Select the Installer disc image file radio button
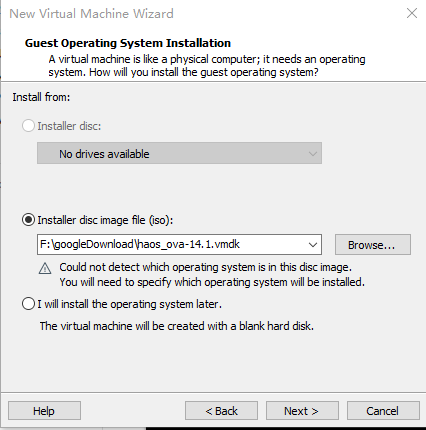426x430 pixels. pos(28,220)
